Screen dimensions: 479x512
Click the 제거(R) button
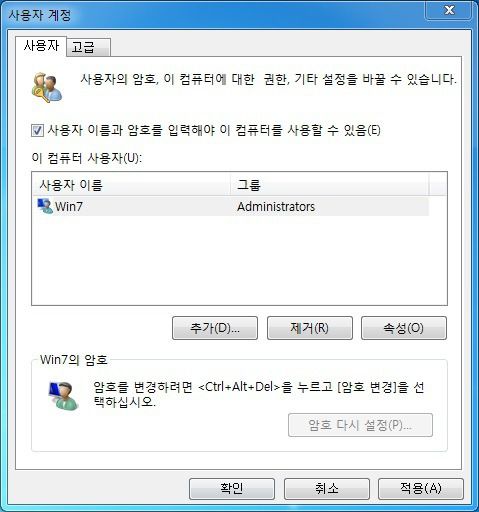click(310, 328)
